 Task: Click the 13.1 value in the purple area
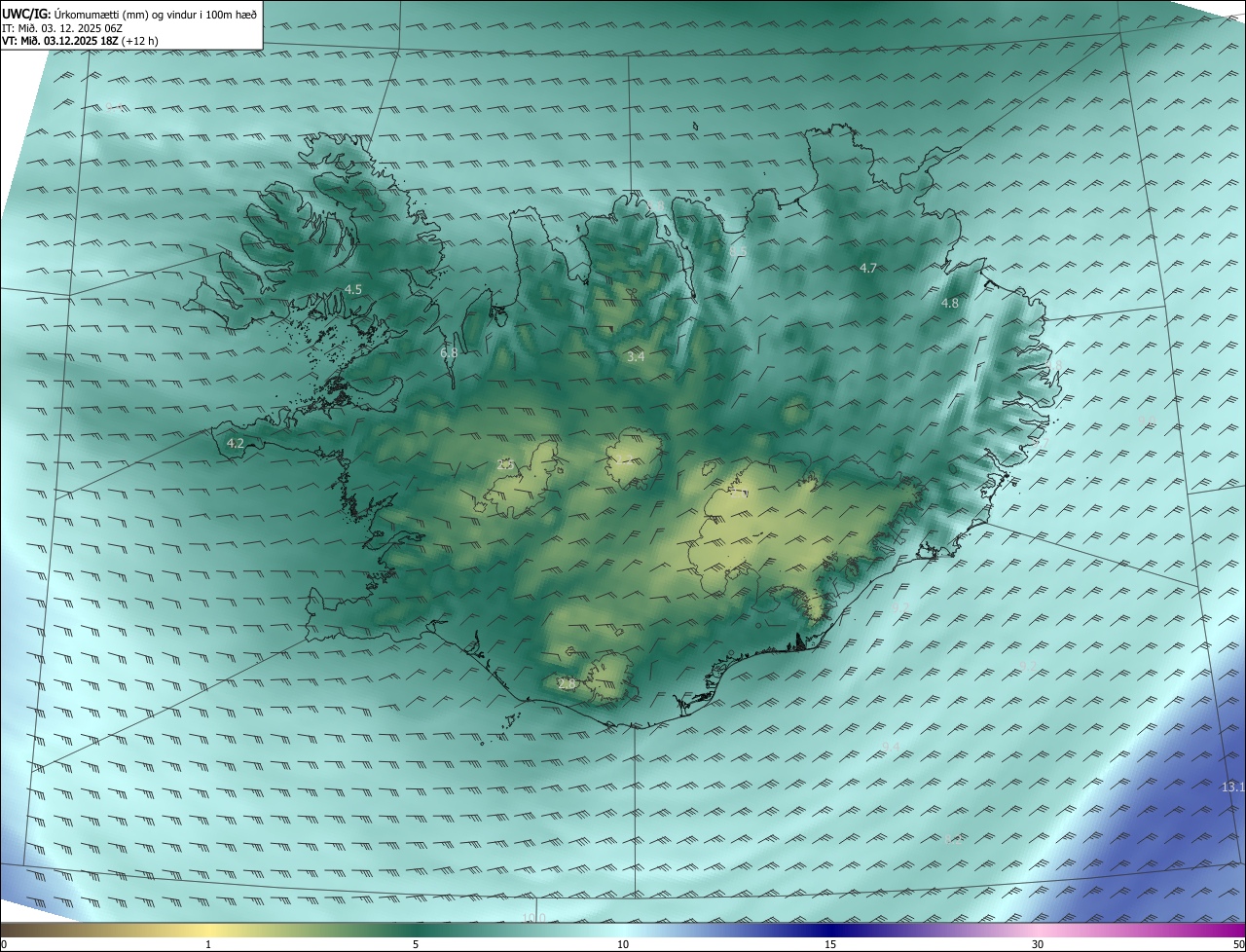tap(1232, 787)
